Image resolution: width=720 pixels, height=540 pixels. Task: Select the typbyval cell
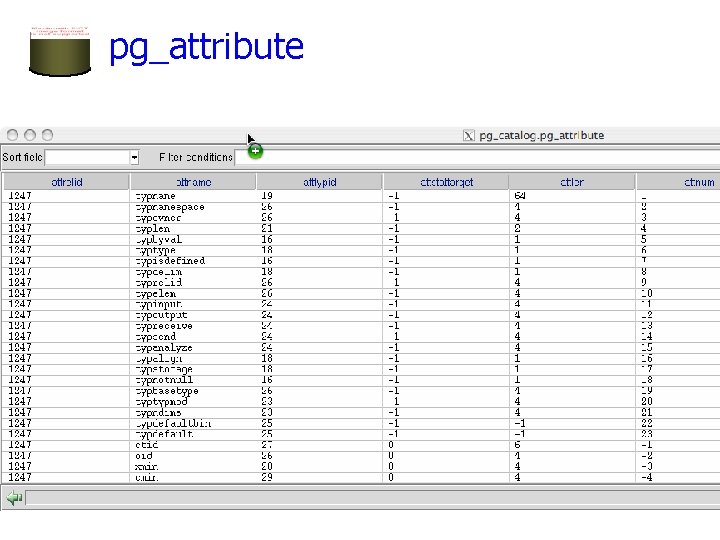(193, 240)
